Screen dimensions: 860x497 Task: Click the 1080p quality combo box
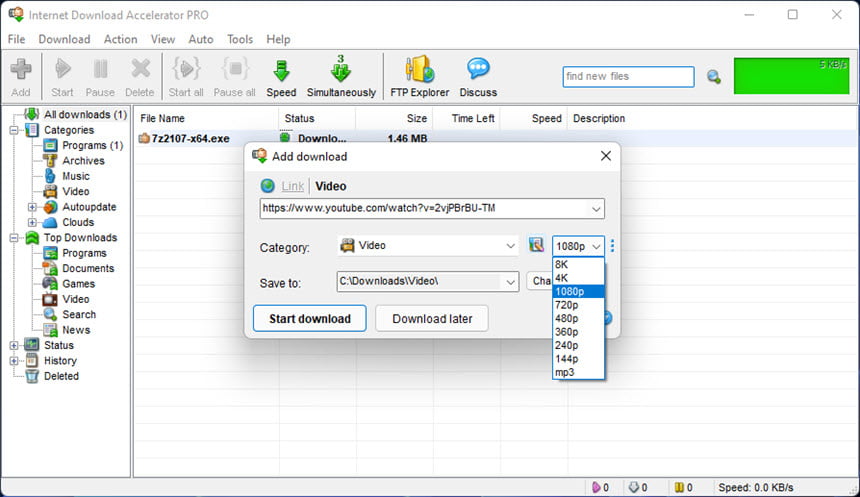[578, 246]
